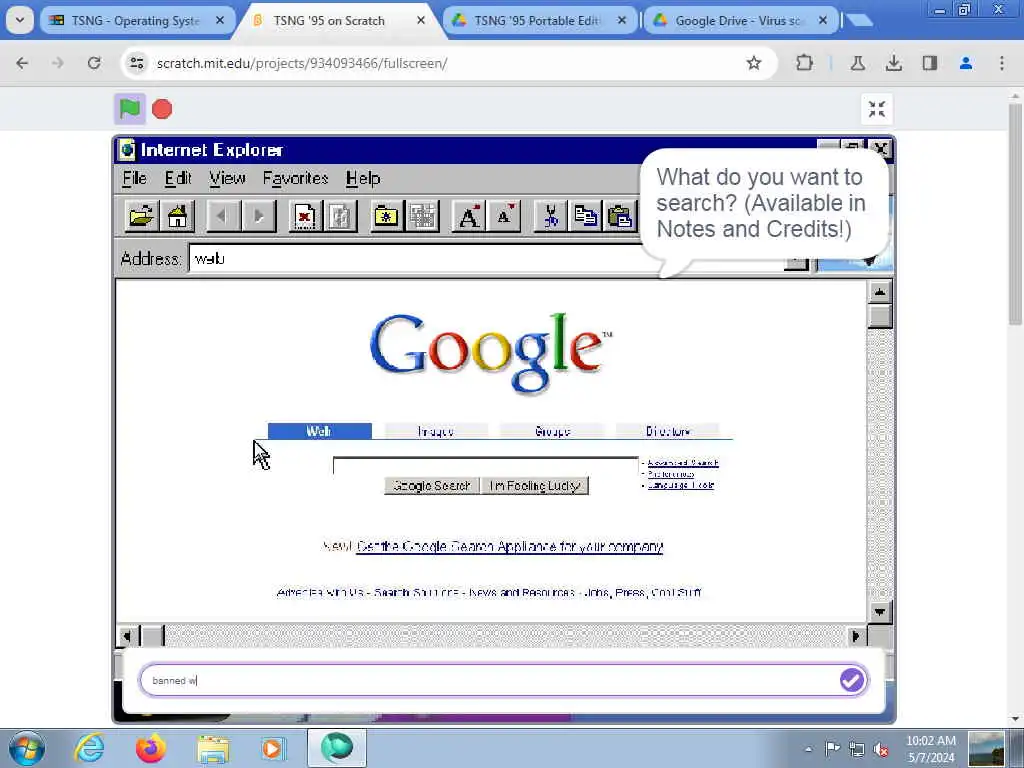Screen dimensions: 1024x768
Task: Open the Help menu in Internet Explorer
Action: (x=363, y=178)
